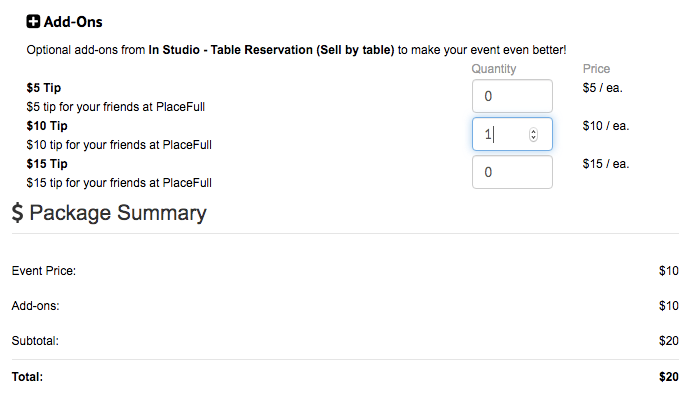Click the $10 Tip item title

(x=47, y=126)
